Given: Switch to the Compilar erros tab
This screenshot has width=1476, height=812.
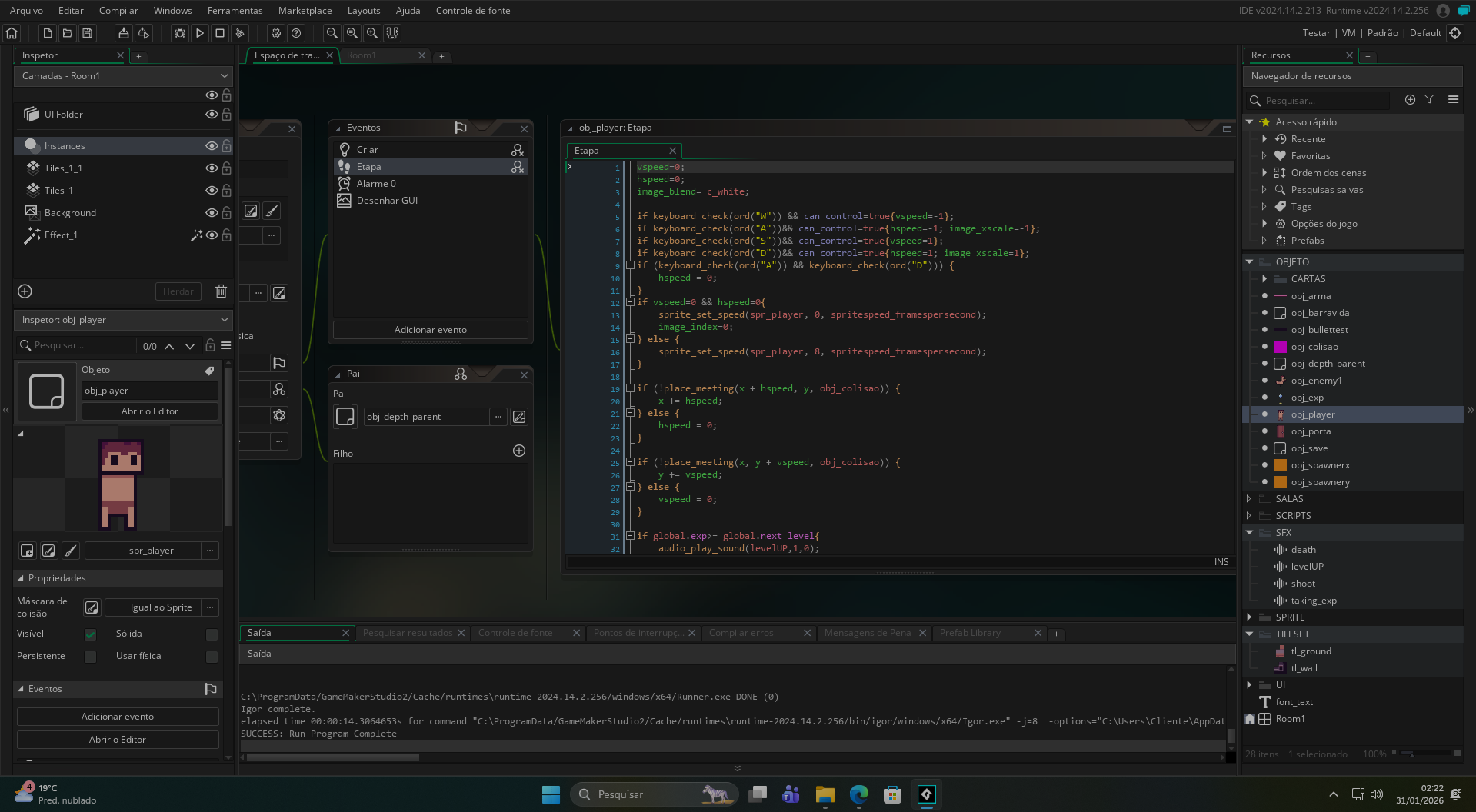Looking at the screenshot, I should (741, 633).
